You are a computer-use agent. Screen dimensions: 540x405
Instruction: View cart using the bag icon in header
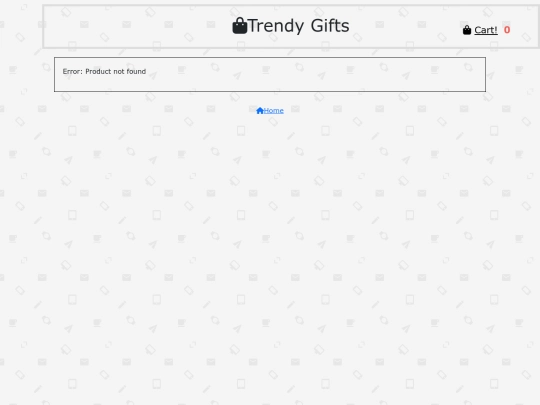coord(467,30)
